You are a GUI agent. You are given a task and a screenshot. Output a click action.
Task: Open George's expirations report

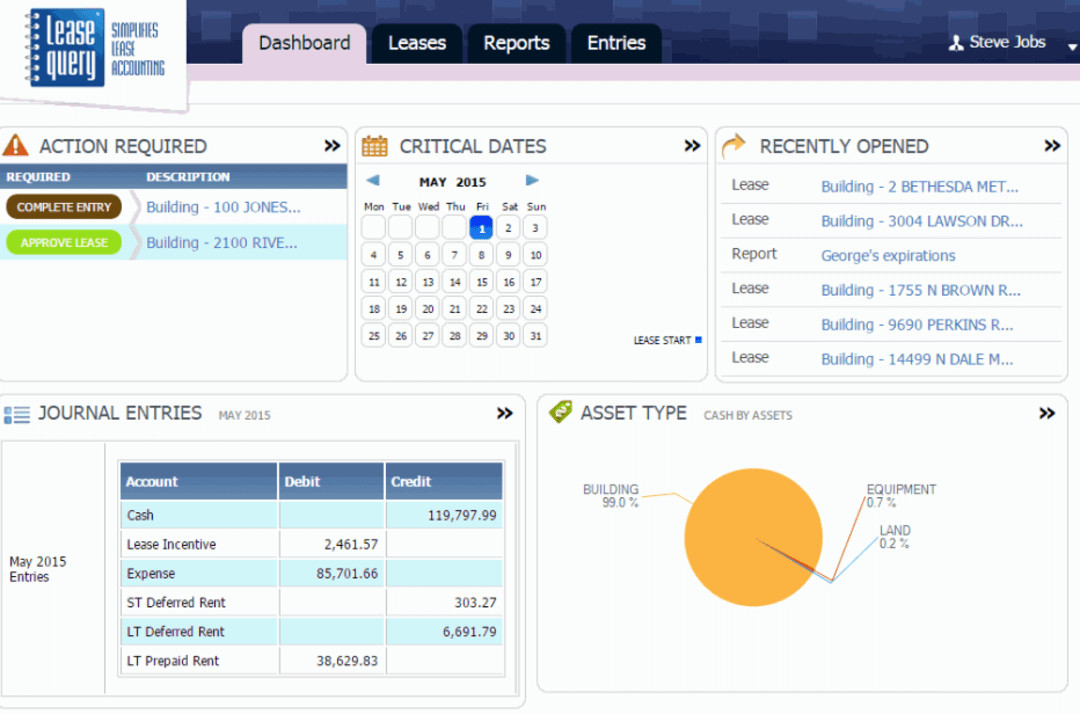(889, 255)
